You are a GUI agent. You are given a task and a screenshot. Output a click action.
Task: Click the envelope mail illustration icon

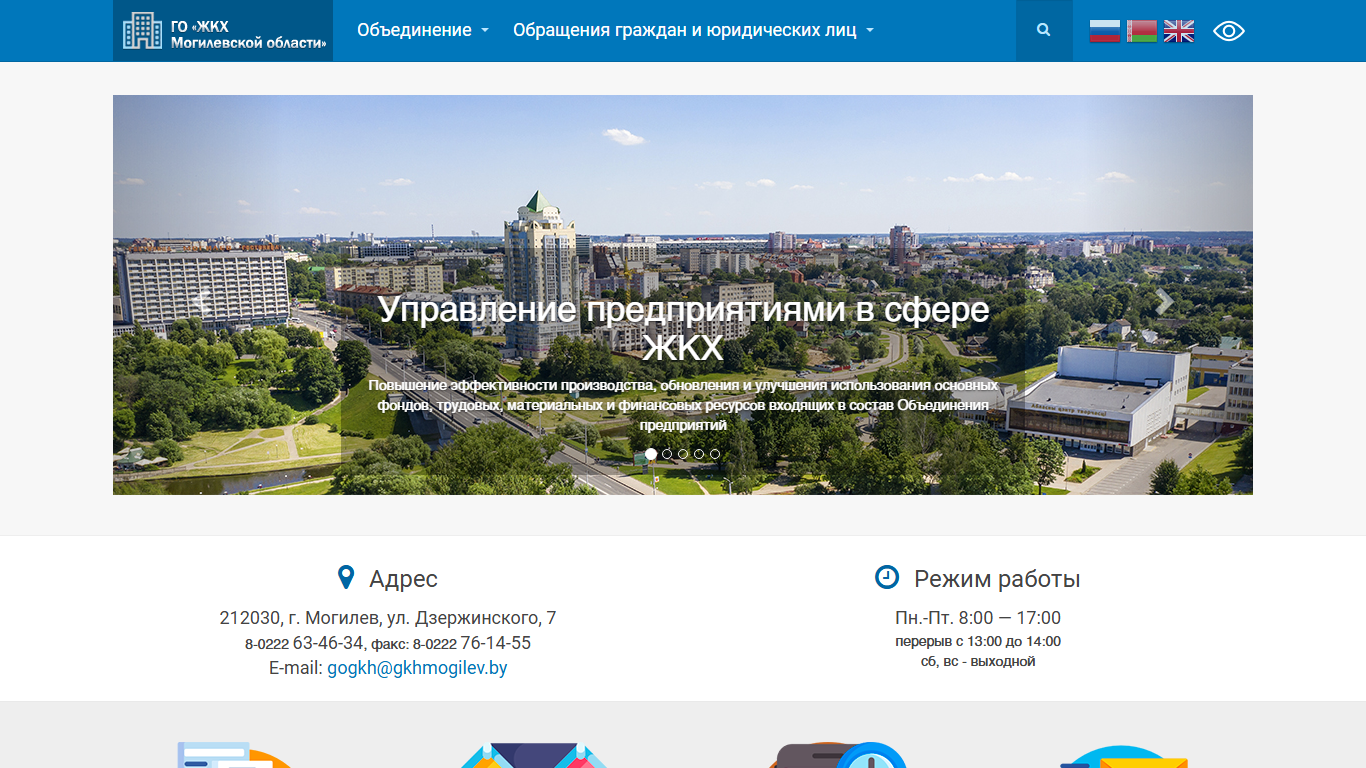(x=1124, y=757)
